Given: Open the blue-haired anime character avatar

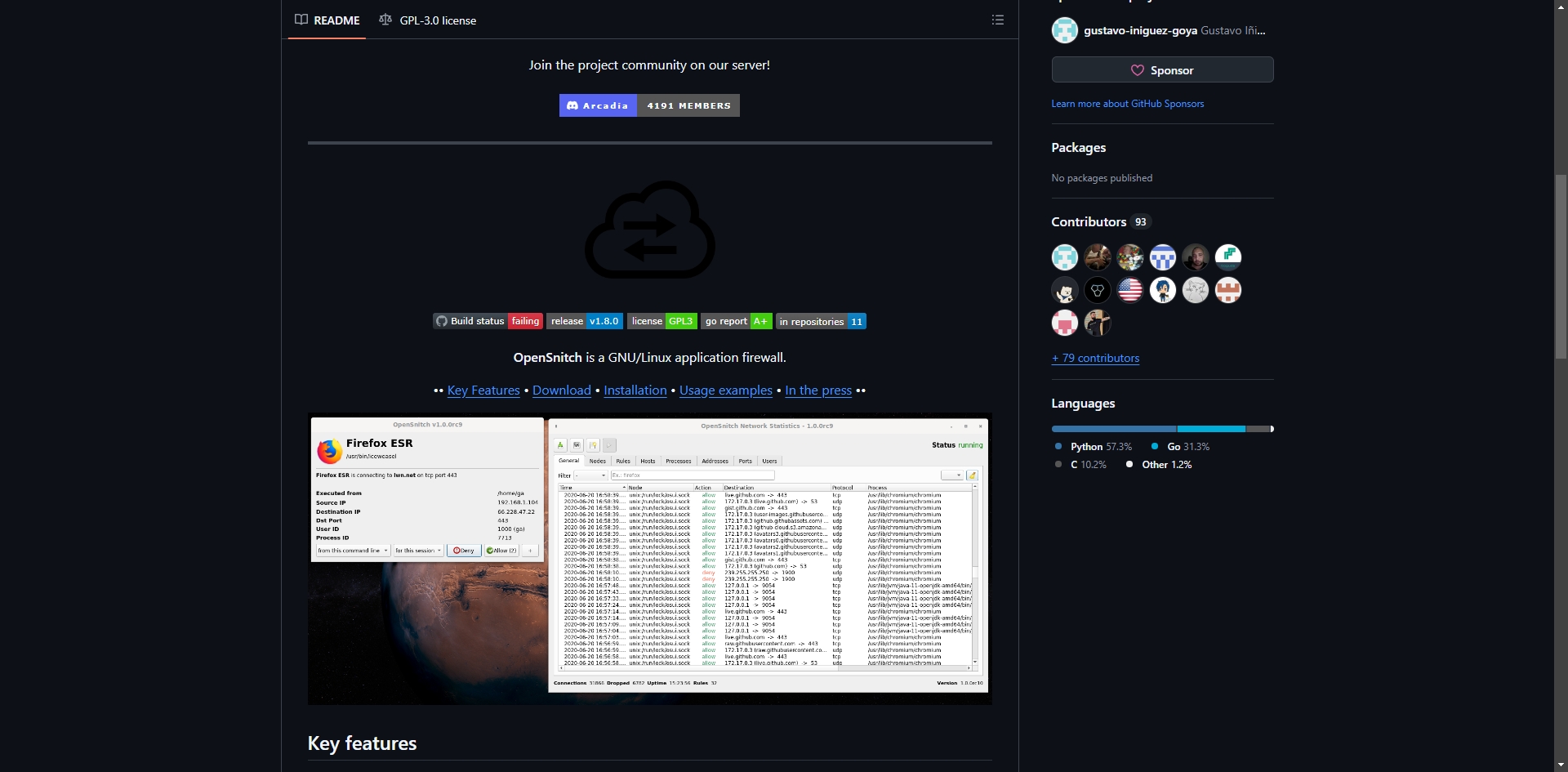Looking at the screenshot, I should pos(1163,290).
